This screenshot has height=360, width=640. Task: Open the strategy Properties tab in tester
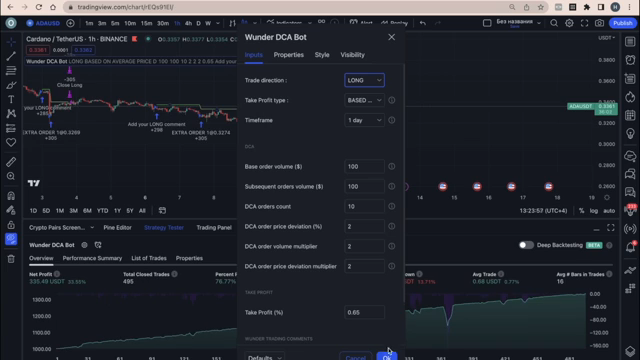point(189,258)
